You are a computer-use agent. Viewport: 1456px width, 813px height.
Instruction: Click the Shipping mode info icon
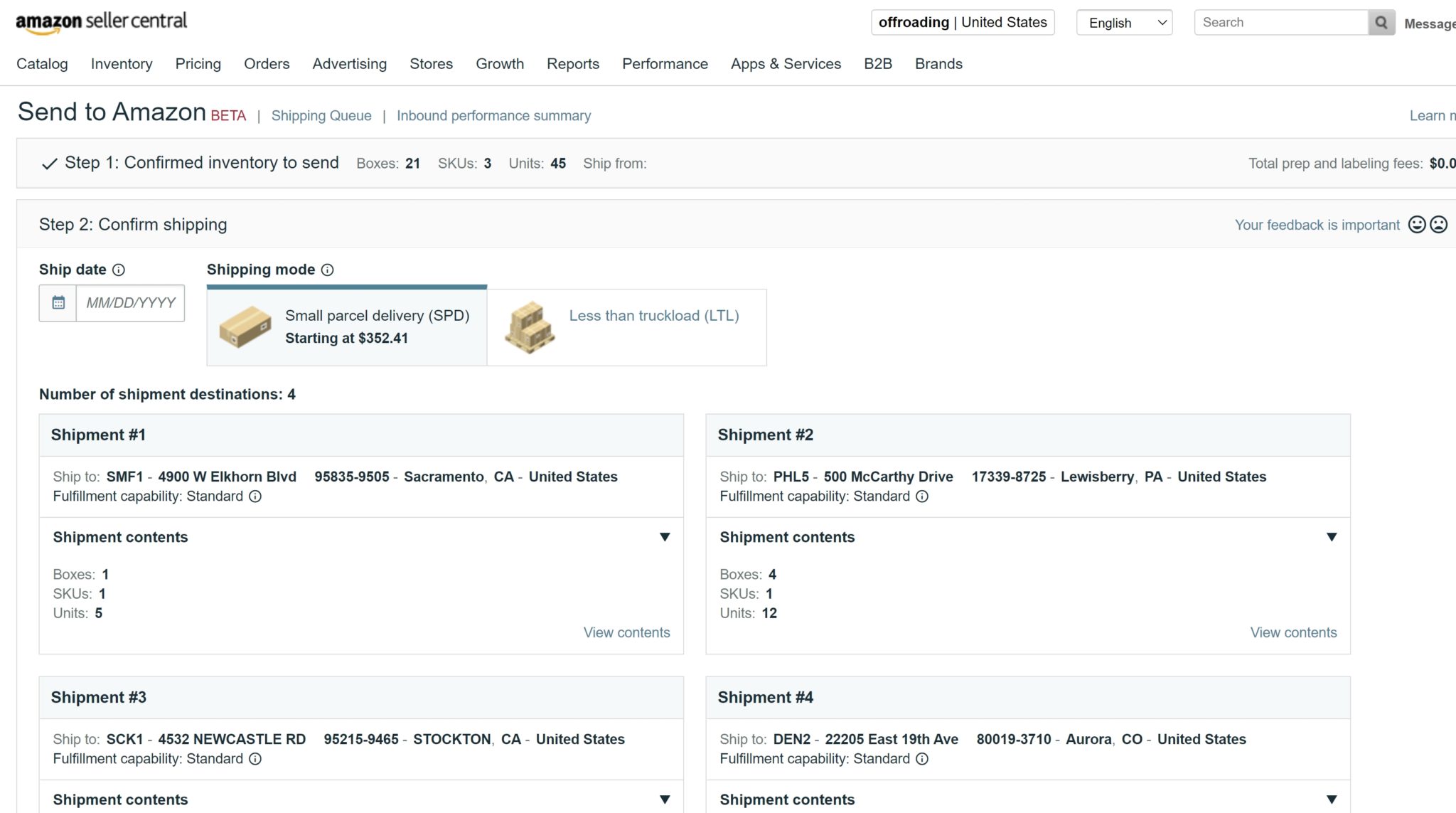pyautogui.click(x=327, y=270)
